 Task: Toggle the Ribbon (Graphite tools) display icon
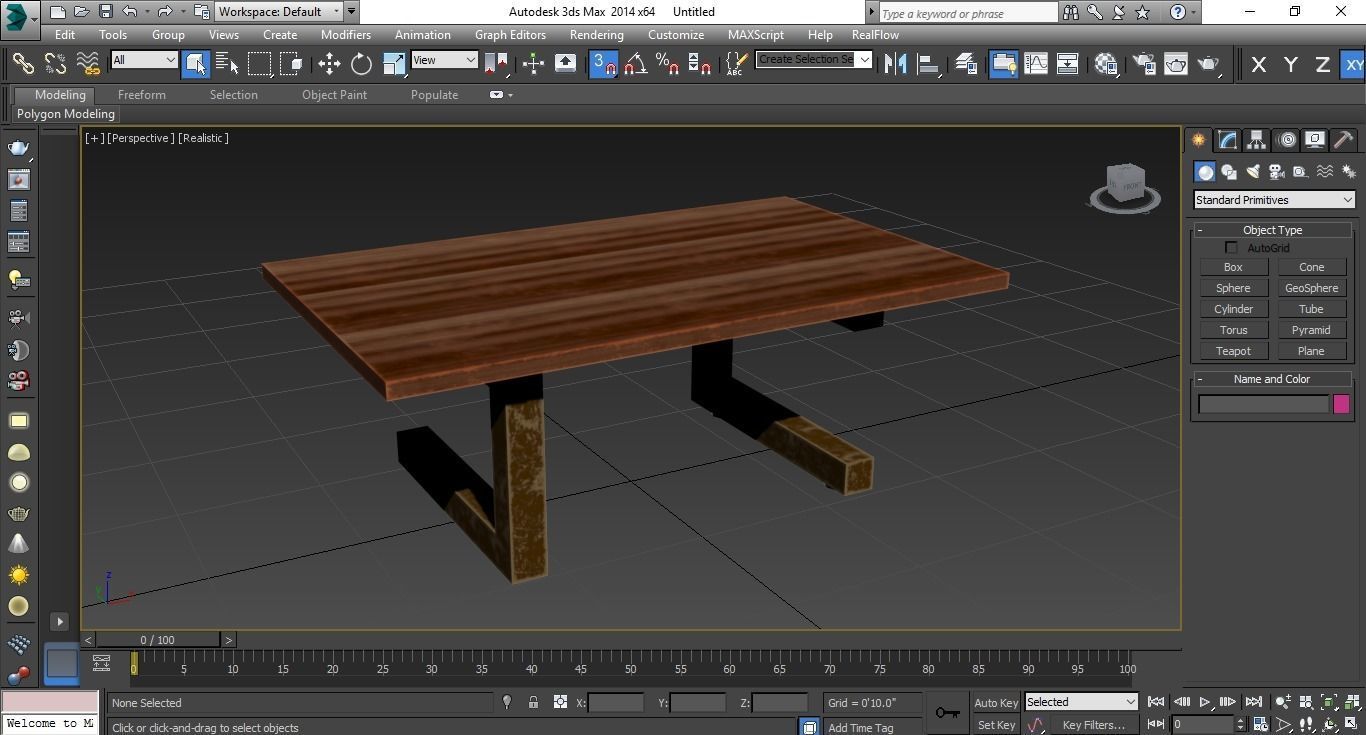coord(1003,63)
